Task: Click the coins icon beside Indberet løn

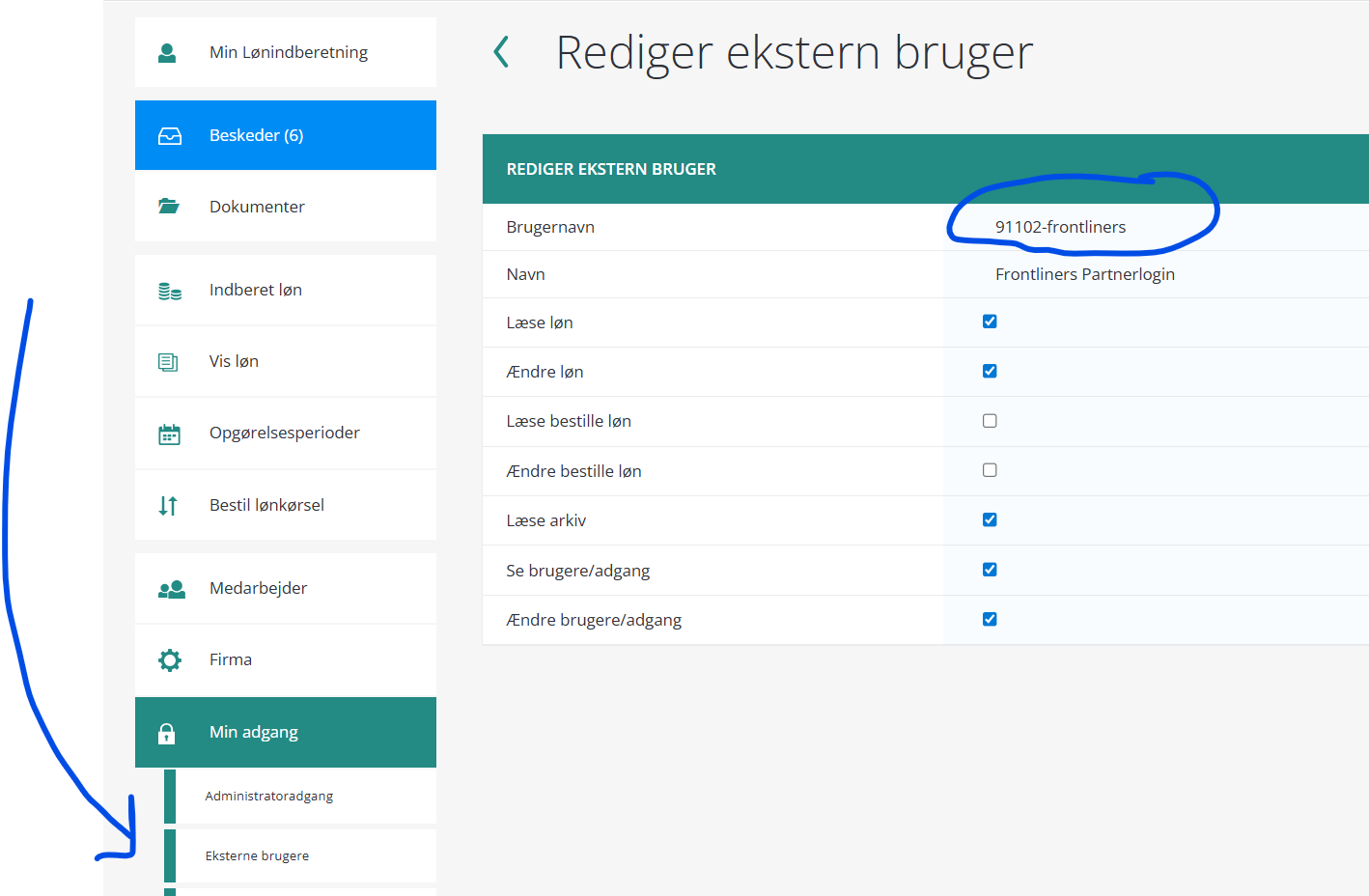Action: coord(170,291)
